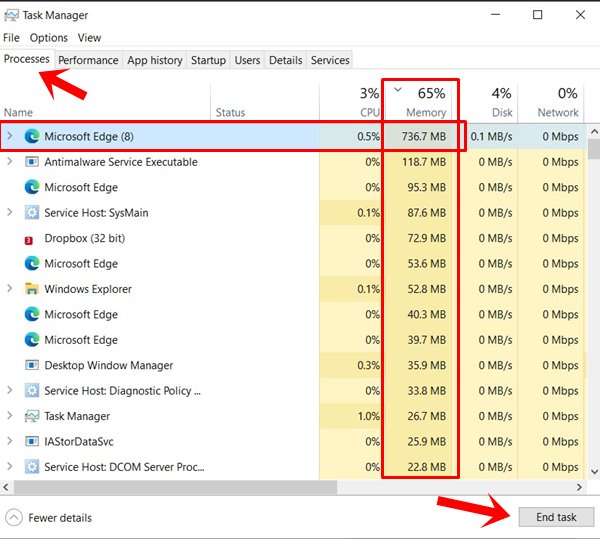600x539 pixels.
Task: Click the Windows Explorer folder icon
Action: pyautogui.click(x=32, y=289)
